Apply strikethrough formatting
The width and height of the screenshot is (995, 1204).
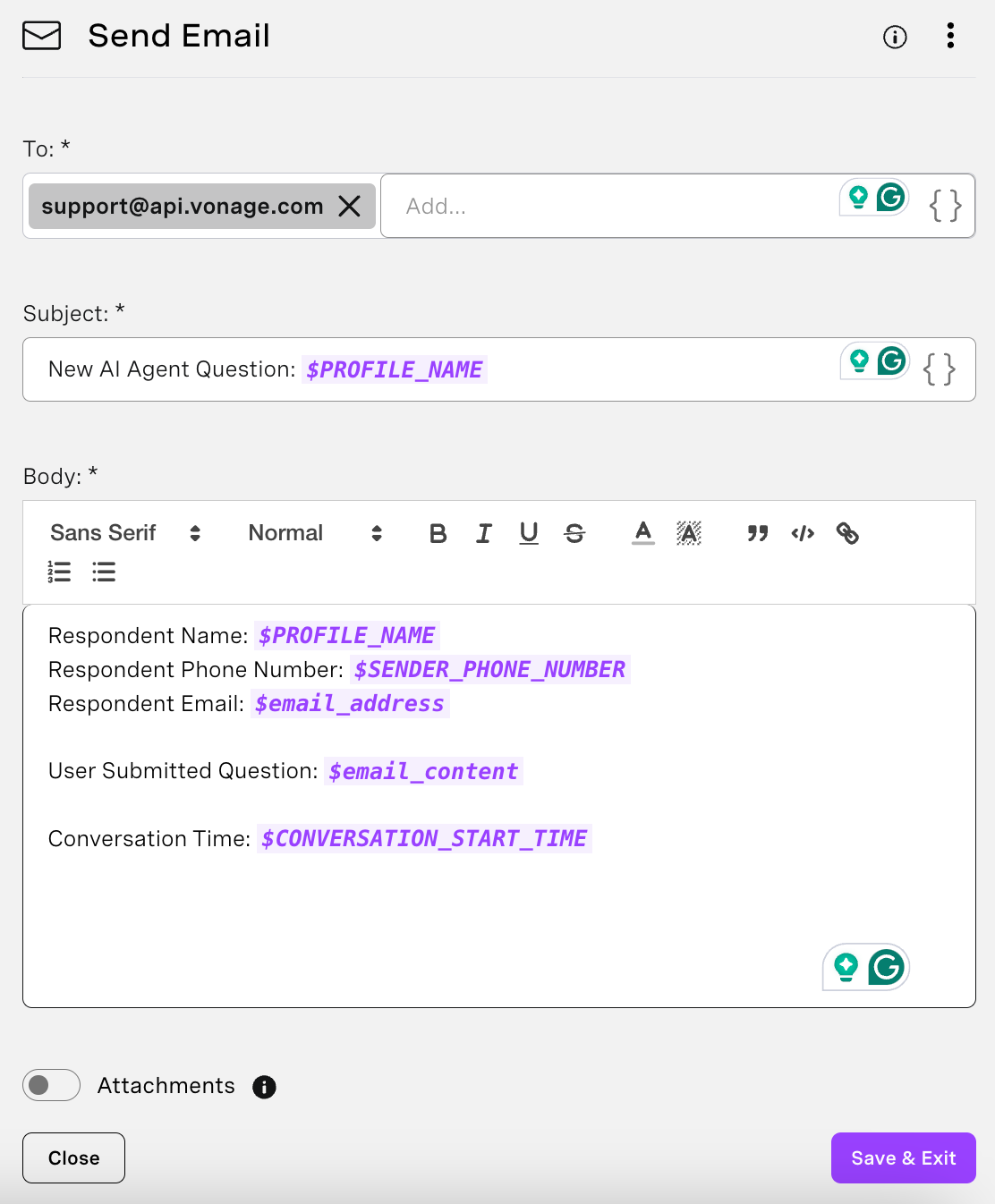click(574, 533)
